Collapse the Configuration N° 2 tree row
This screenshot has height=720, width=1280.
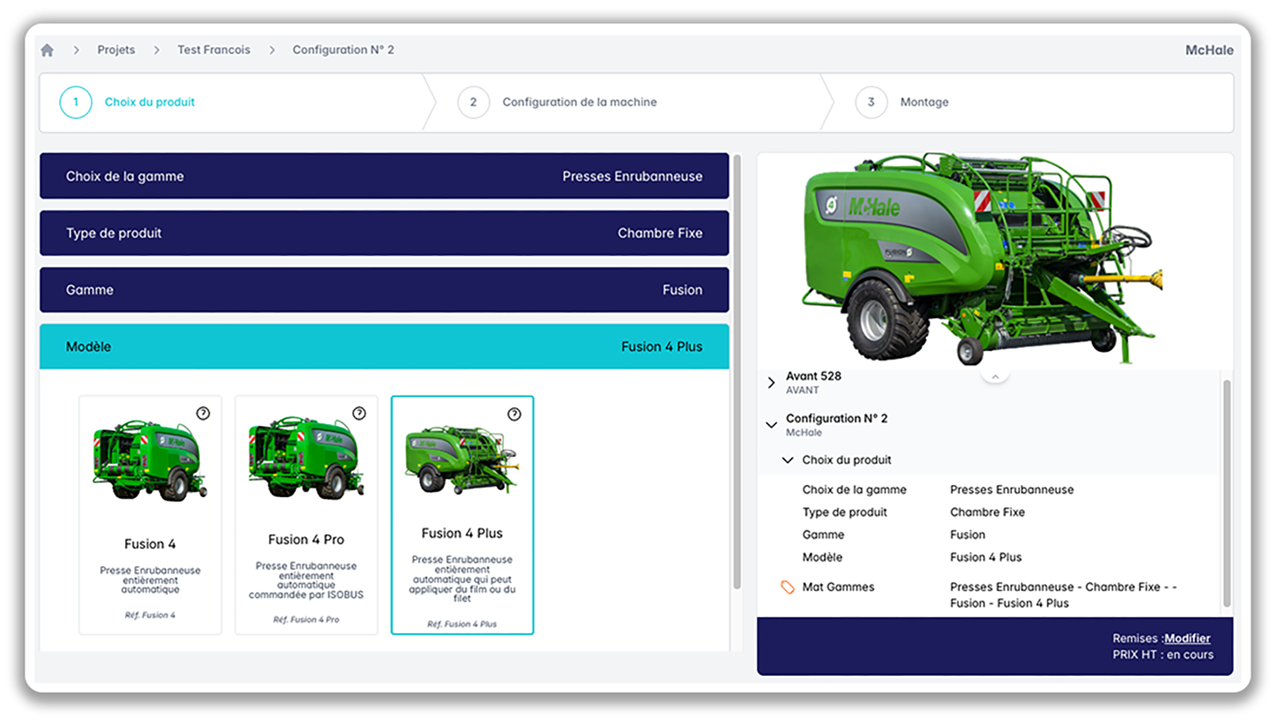[771, 425]
